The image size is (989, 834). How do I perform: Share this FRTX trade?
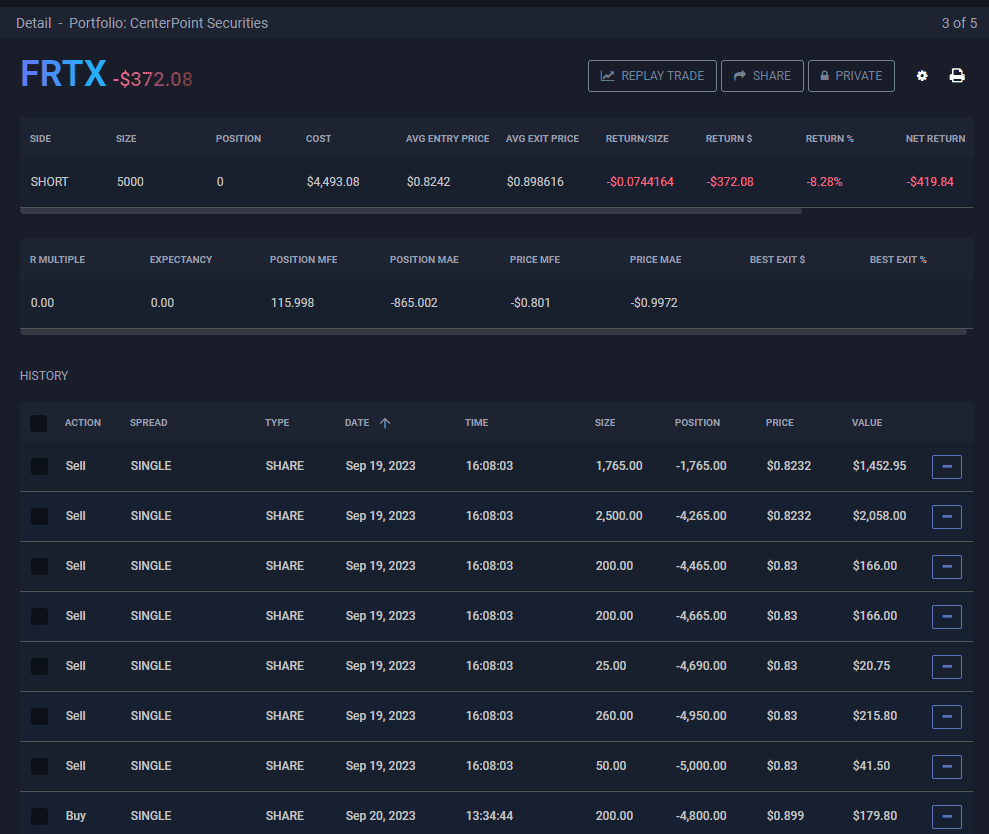pos(762,76)
